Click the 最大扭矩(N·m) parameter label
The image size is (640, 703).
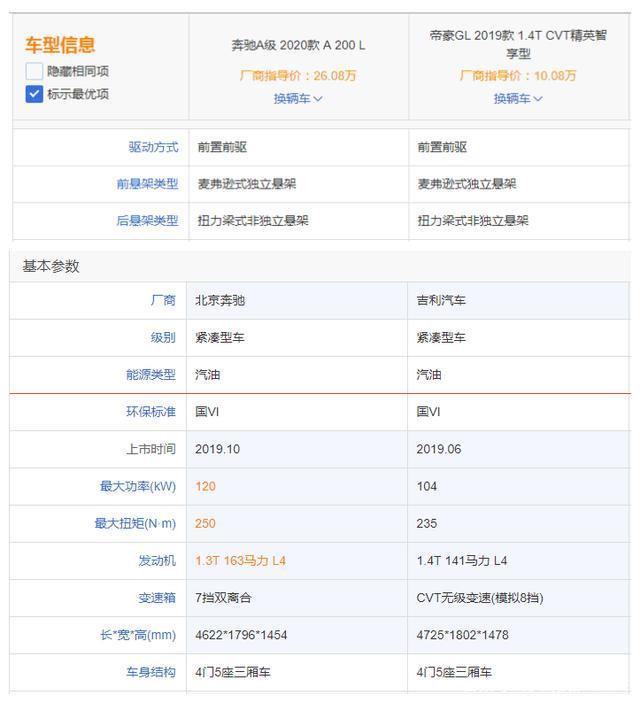click(135, 524)
